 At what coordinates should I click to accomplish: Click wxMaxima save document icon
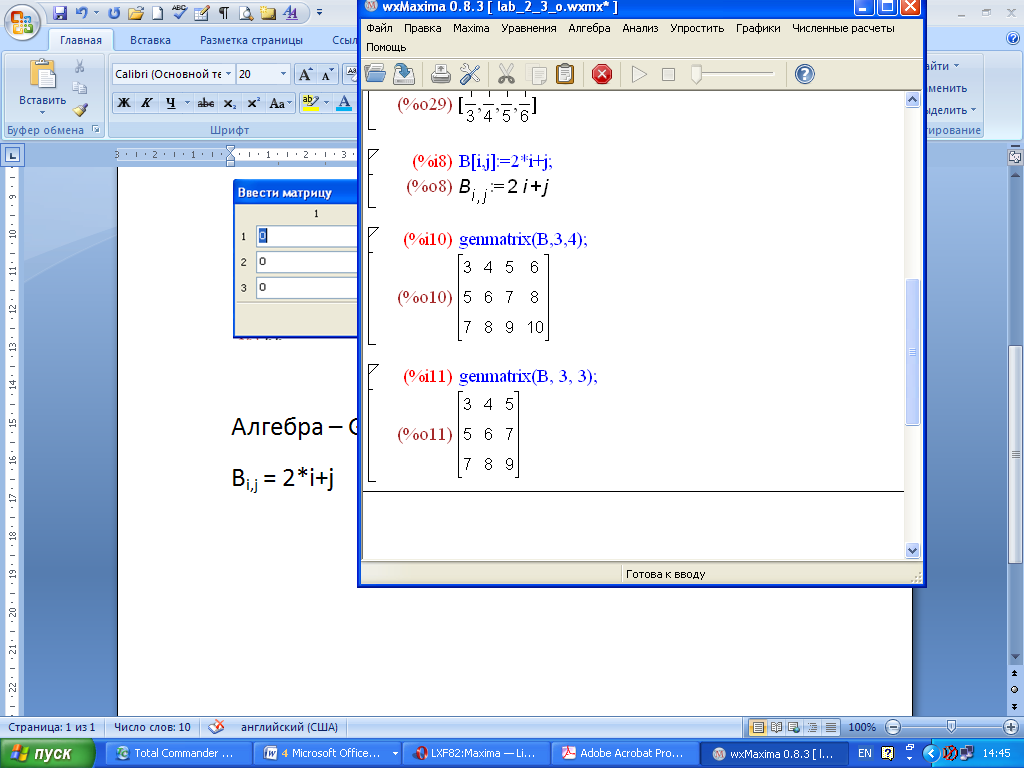click(404, 74)
